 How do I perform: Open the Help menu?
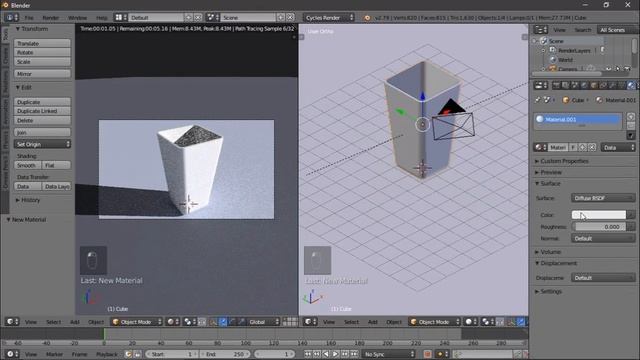coord(101,18)
